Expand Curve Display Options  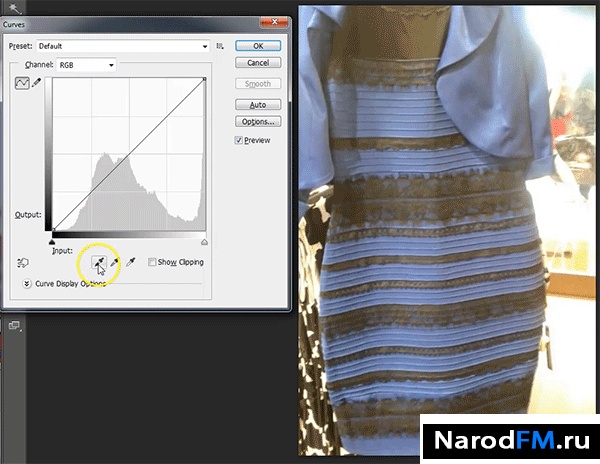26,284
